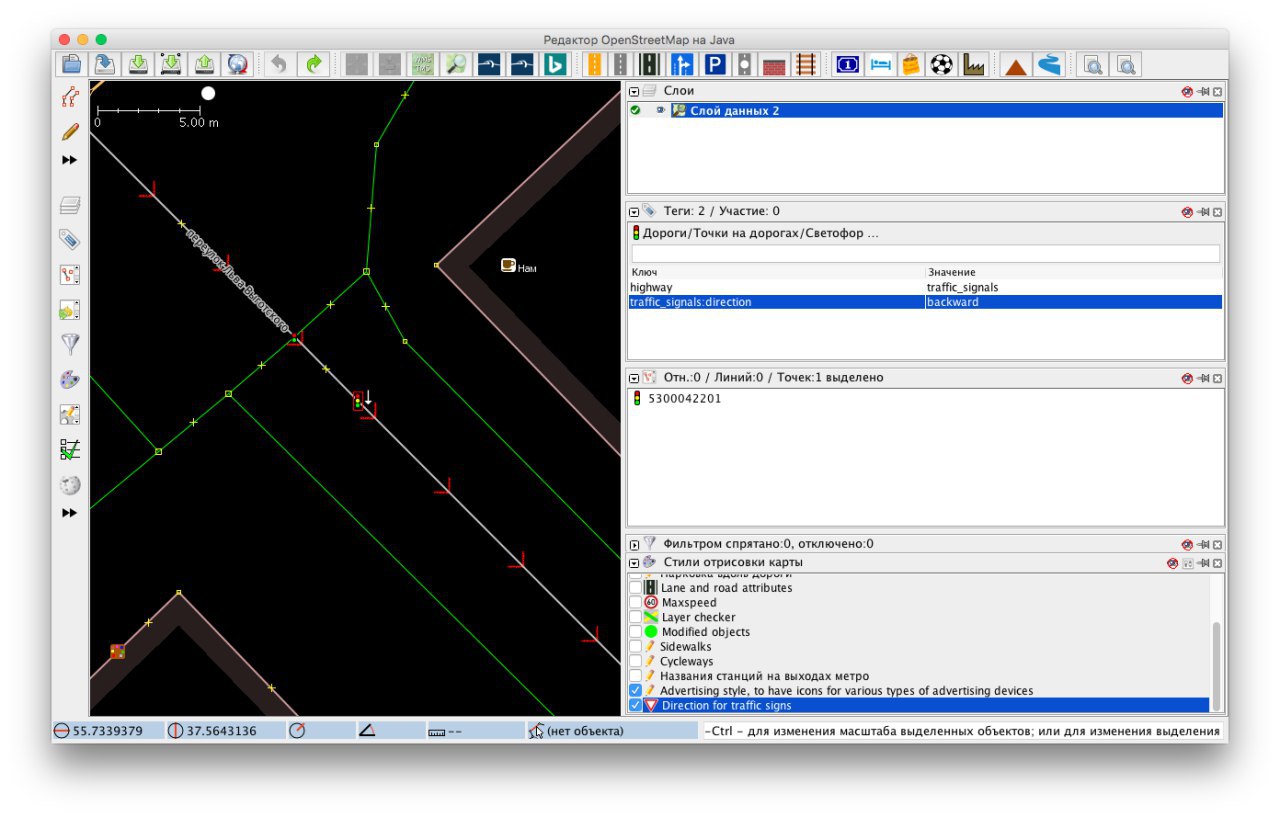Enable Lane and road attributes checkbox
The image size is (1280, 817).
tap(636, 588)
